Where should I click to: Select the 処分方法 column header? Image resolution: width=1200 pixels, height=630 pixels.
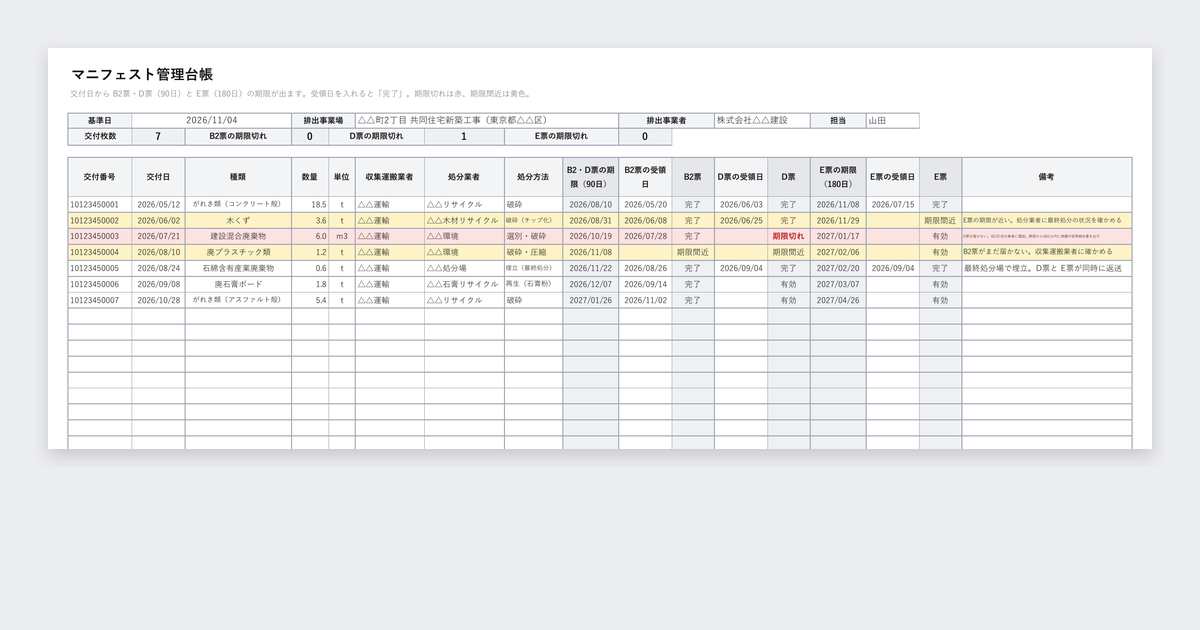tap(533, 177)
